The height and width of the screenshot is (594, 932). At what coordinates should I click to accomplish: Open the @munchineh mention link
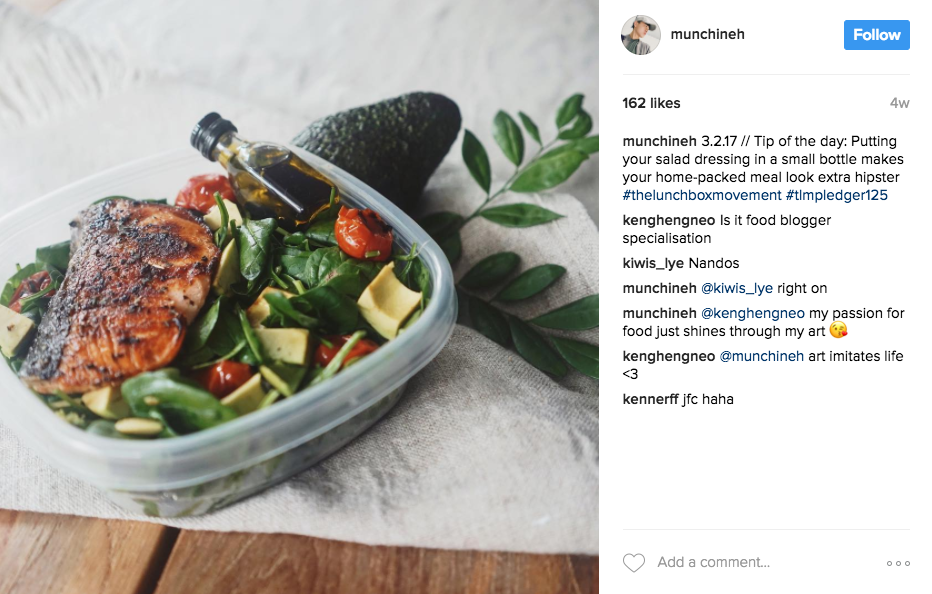tap(761, 356)
